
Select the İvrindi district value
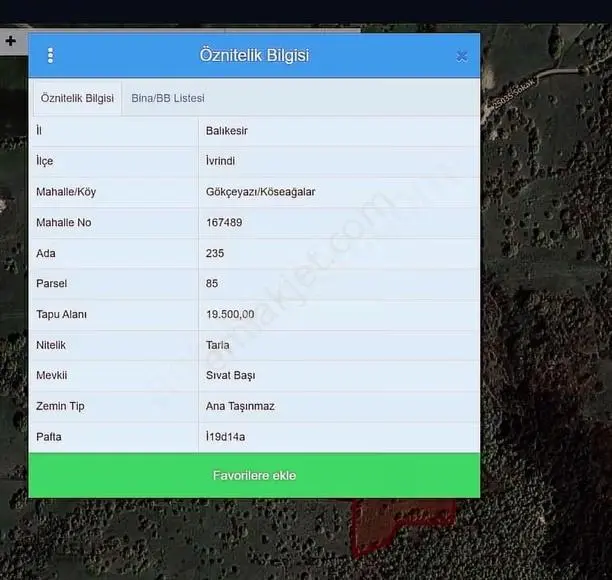click(x=220, y=161)
